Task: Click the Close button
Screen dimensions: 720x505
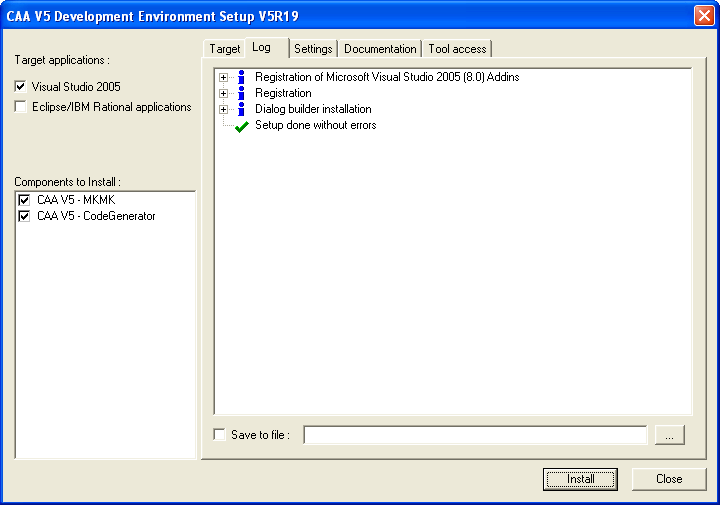Action: click(669, 479)
